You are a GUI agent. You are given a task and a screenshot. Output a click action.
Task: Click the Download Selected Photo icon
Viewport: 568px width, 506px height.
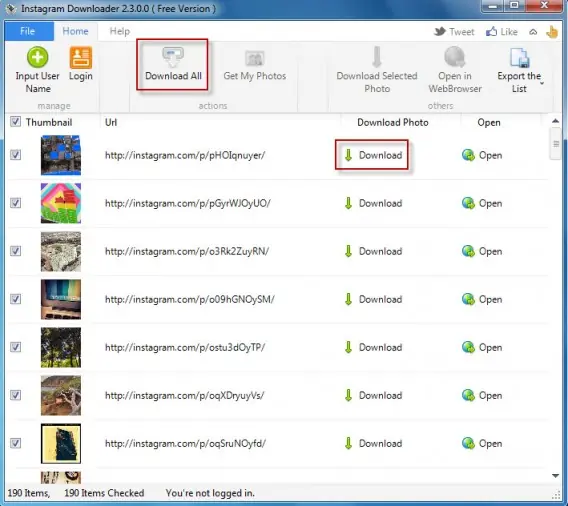pyautogui.click(x=377, y=57)
